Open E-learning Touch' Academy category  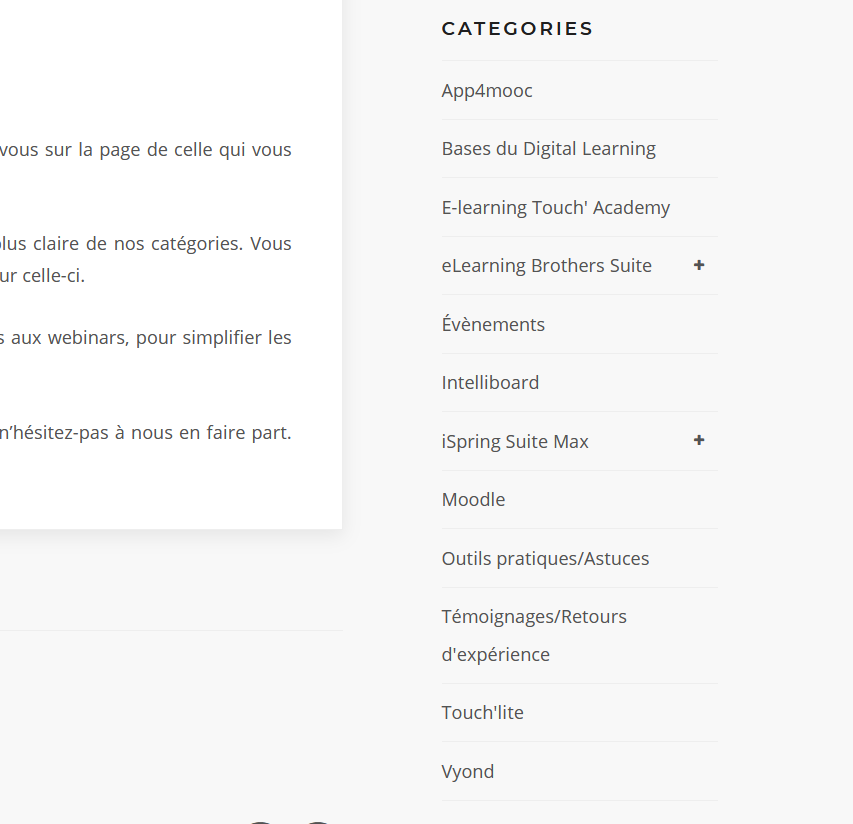555,208
